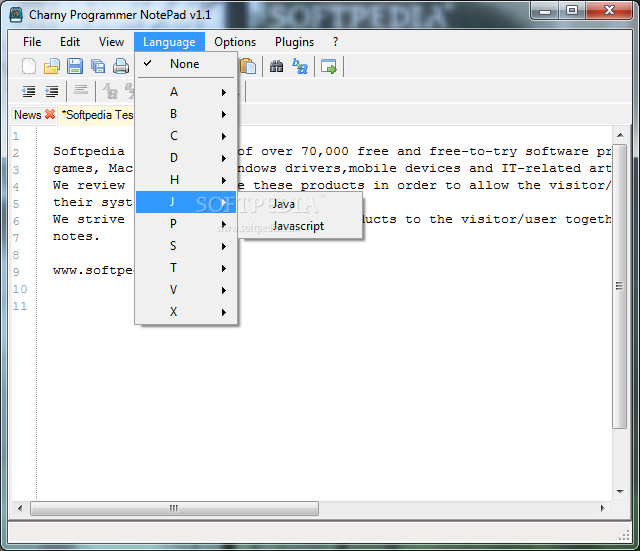Paste from clipboard icon
The image size is (640, 551).
pyautogui.click(x=248, y=66)
